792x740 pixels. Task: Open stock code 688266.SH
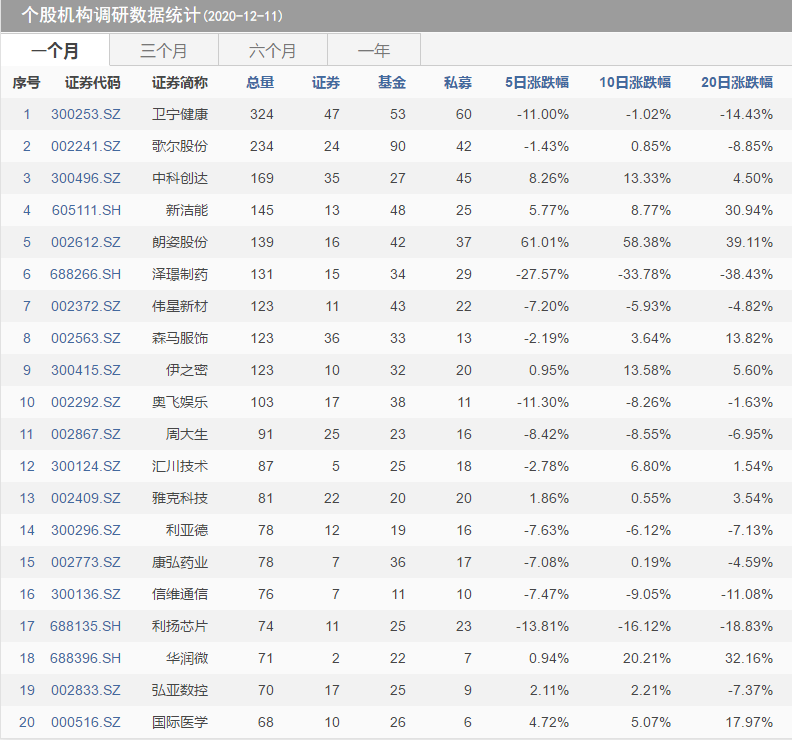[x=85, y=274]
